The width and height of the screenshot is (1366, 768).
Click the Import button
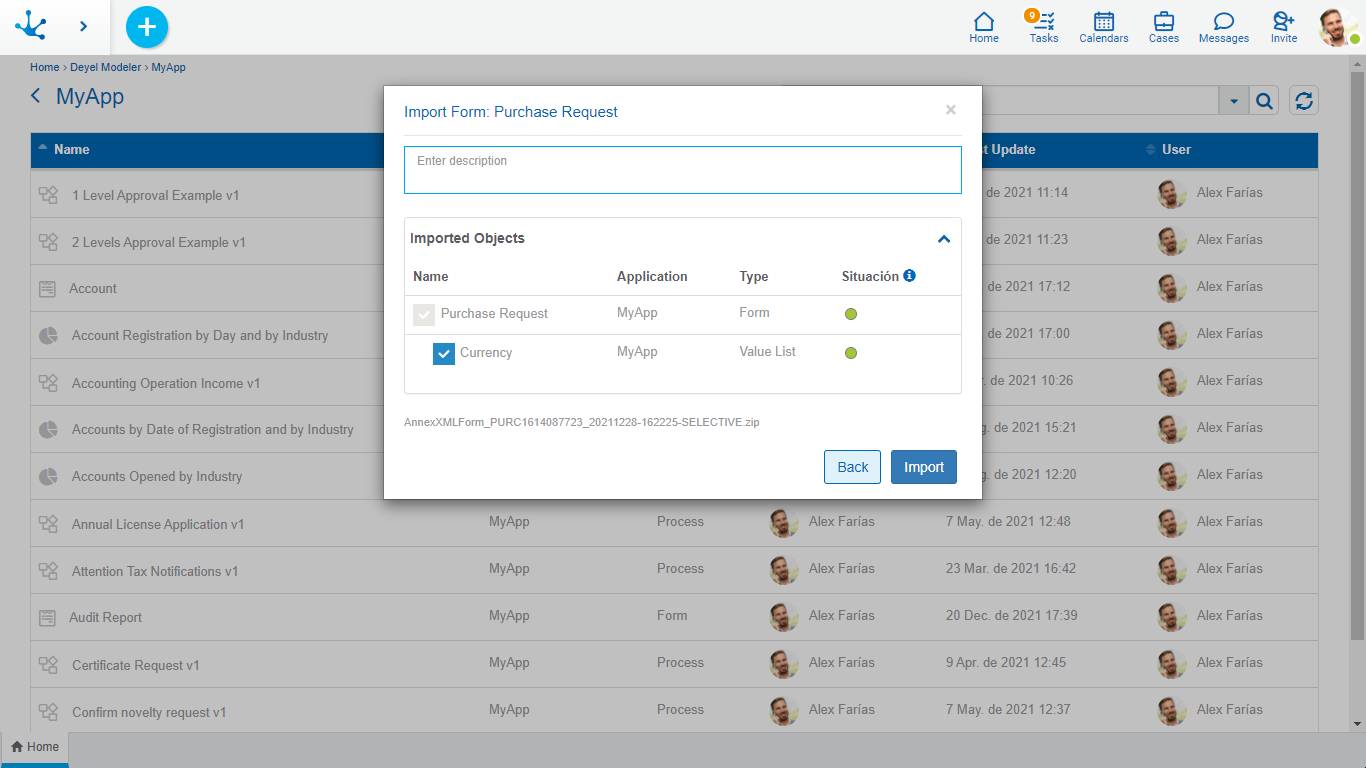pos(923,467)
